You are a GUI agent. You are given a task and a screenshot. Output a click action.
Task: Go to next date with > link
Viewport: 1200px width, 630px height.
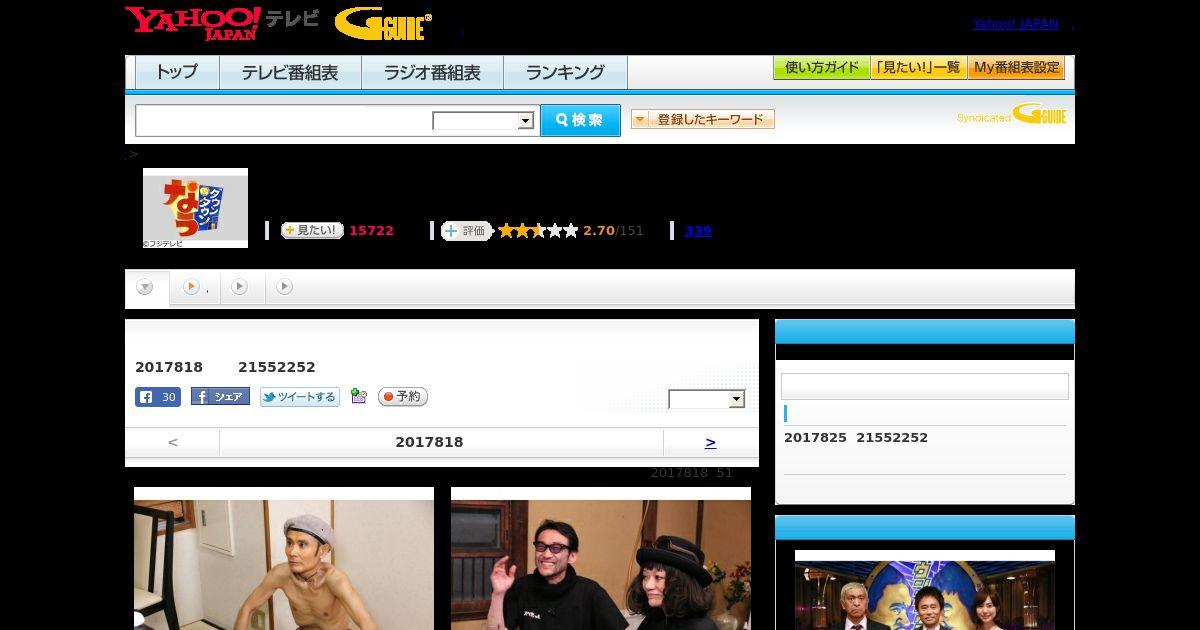tap(710, 442)
